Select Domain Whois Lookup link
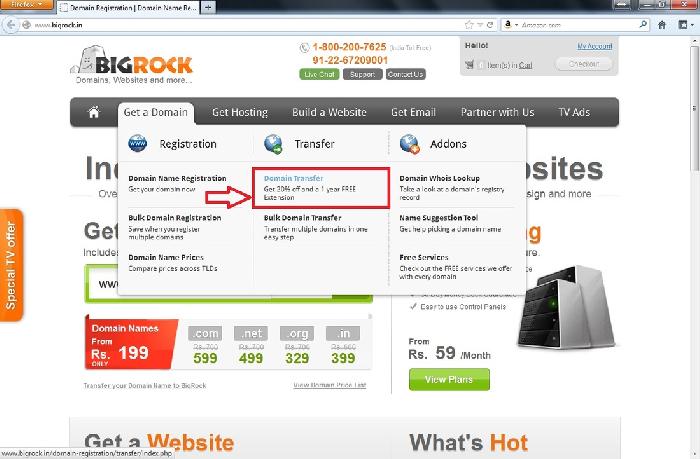 pos(439,178)
